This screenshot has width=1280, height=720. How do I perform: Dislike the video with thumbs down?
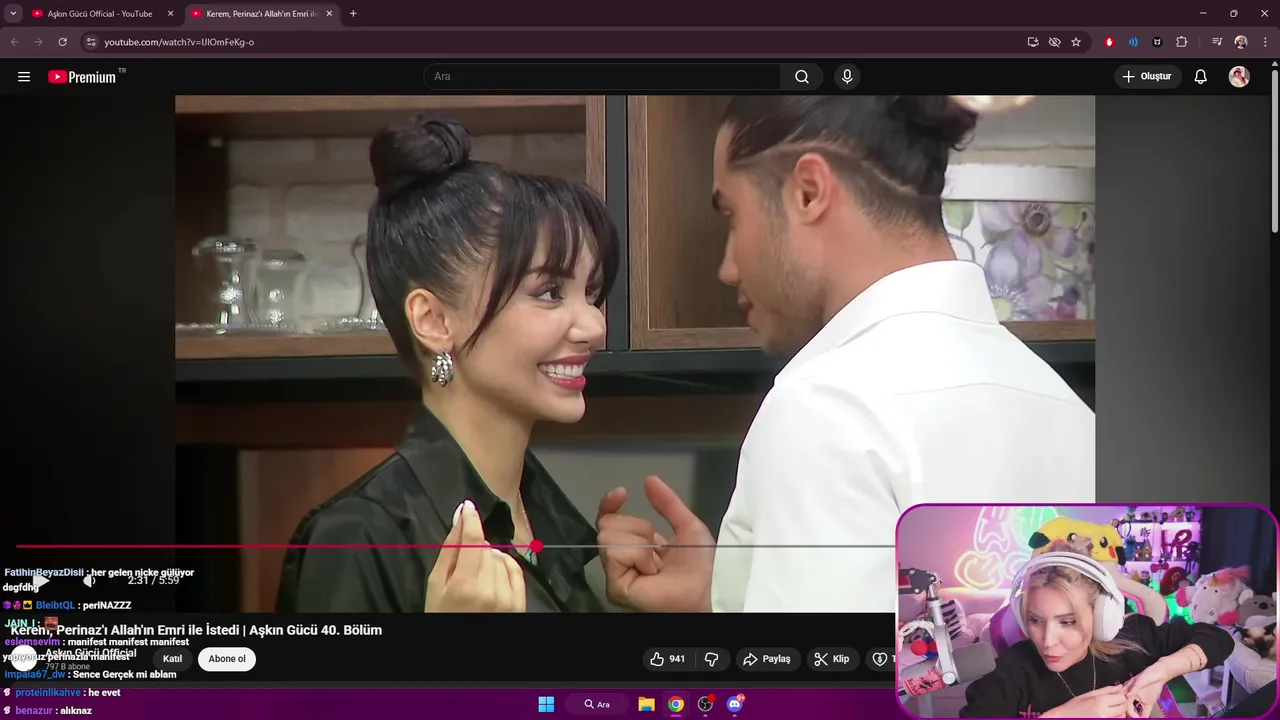pos(712,659)
